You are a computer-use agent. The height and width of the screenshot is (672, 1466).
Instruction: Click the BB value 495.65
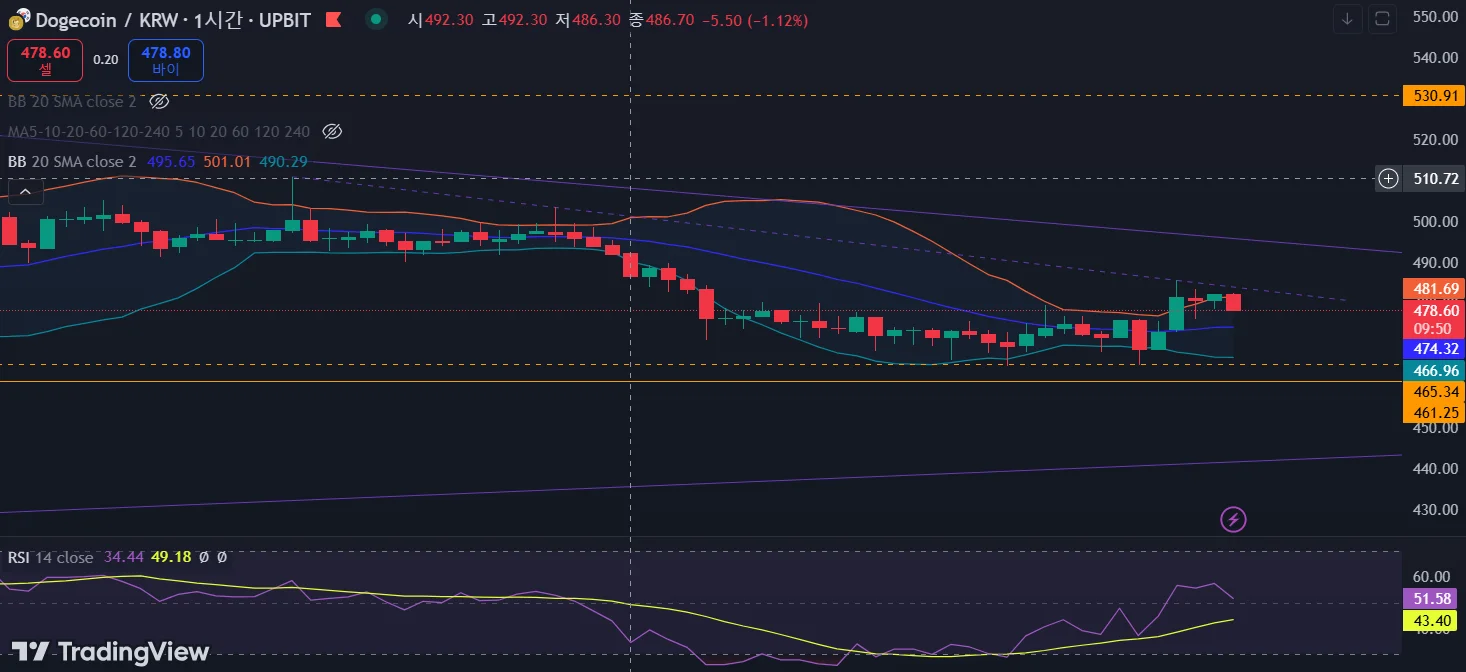(171, 162)
